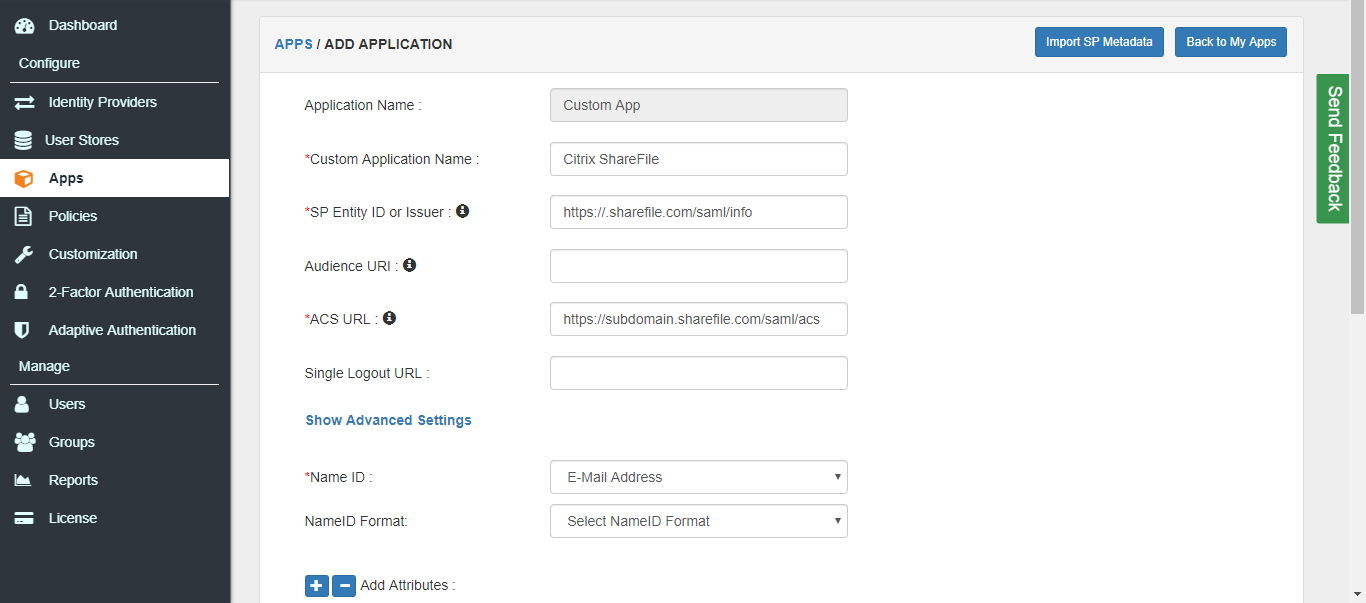
Task: Click Import SP Metadata button
Action: (1099, 42)
